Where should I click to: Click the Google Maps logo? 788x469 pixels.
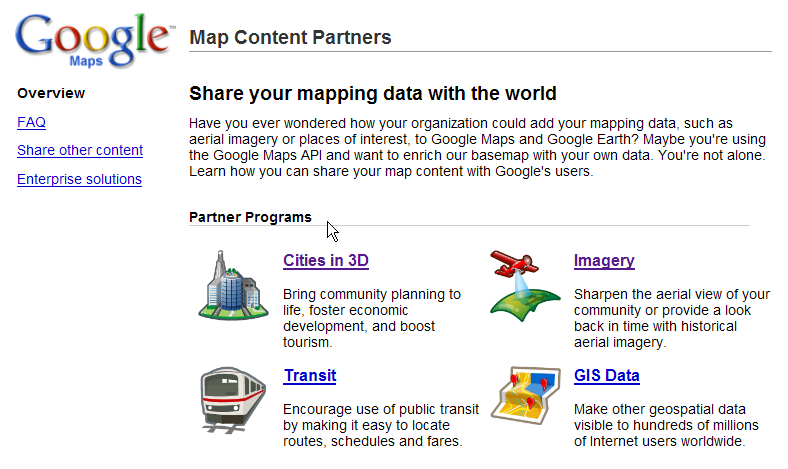tap(95, 40)
